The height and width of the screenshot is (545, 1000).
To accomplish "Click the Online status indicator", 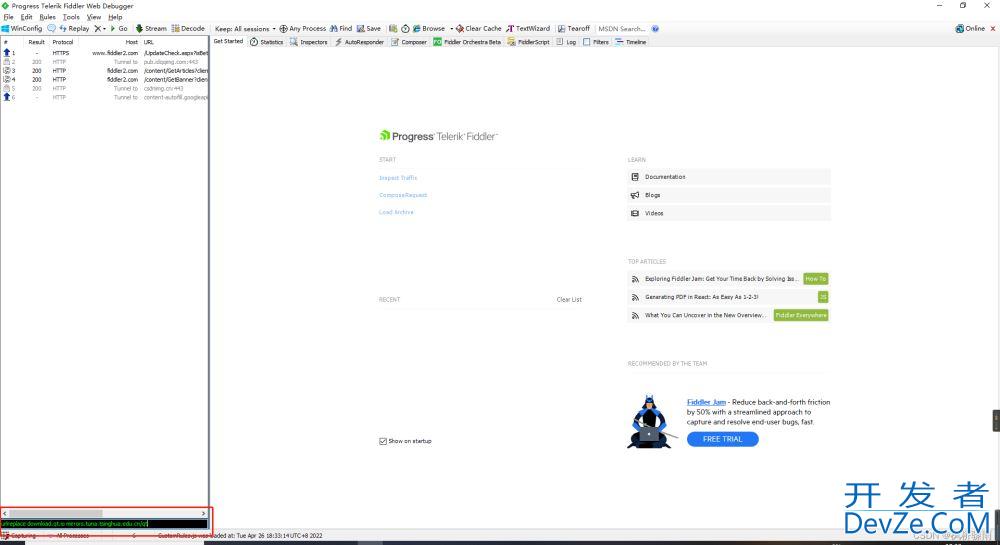I will coord(970,29).
